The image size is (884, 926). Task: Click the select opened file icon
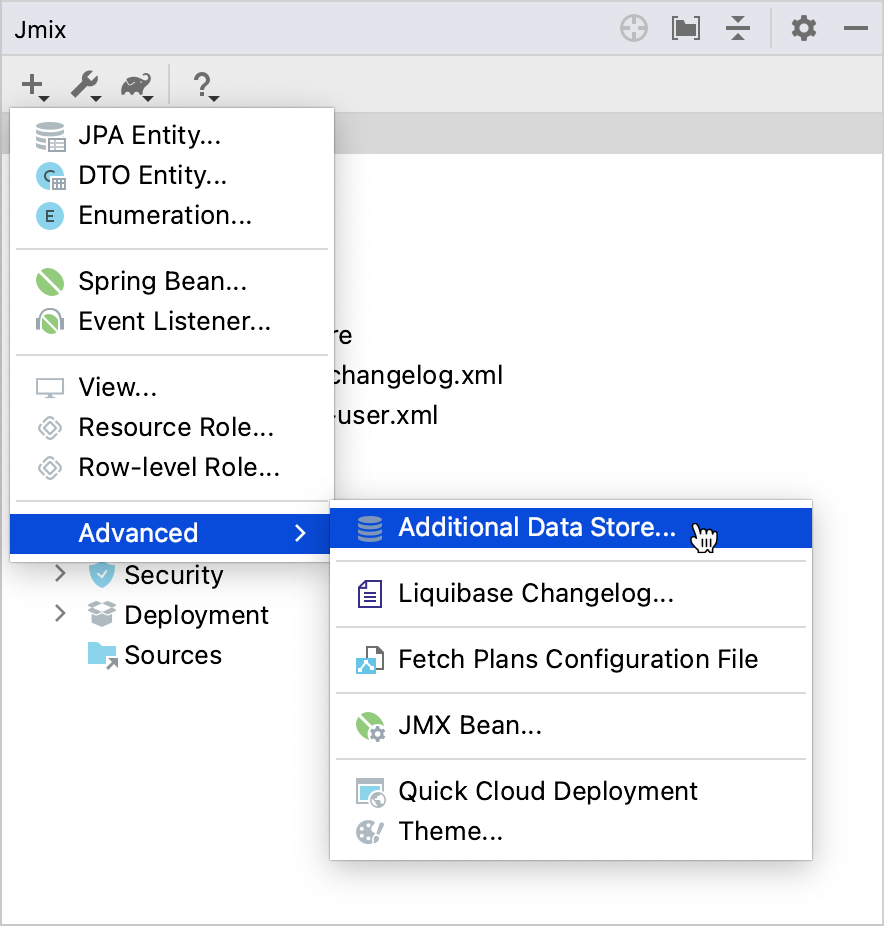[686, 28]
